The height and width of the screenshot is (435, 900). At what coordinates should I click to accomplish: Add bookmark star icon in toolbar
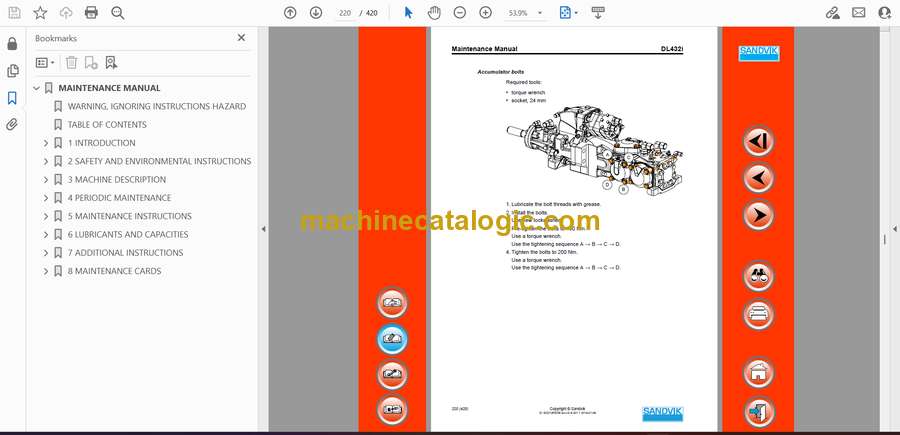(40, 13)
